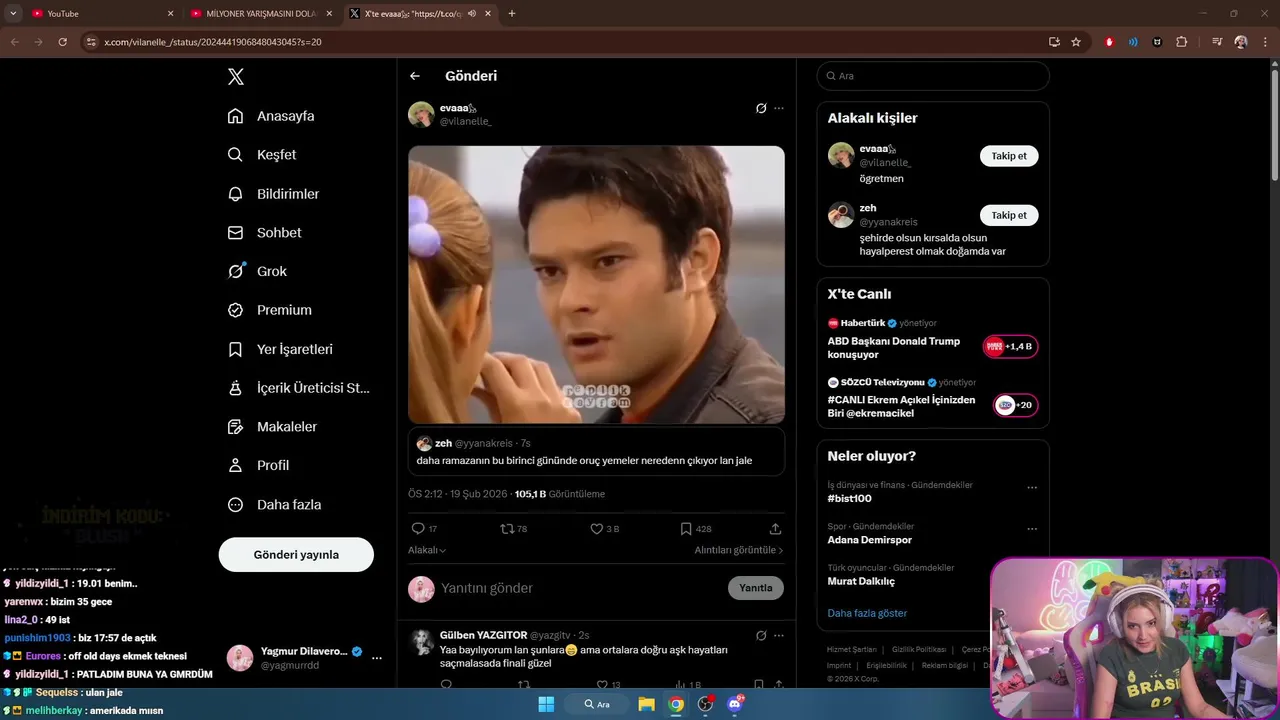Viewport: 1280px width, 720px height.
Task: Click the address bar URL
Action: tap(213, 42)
